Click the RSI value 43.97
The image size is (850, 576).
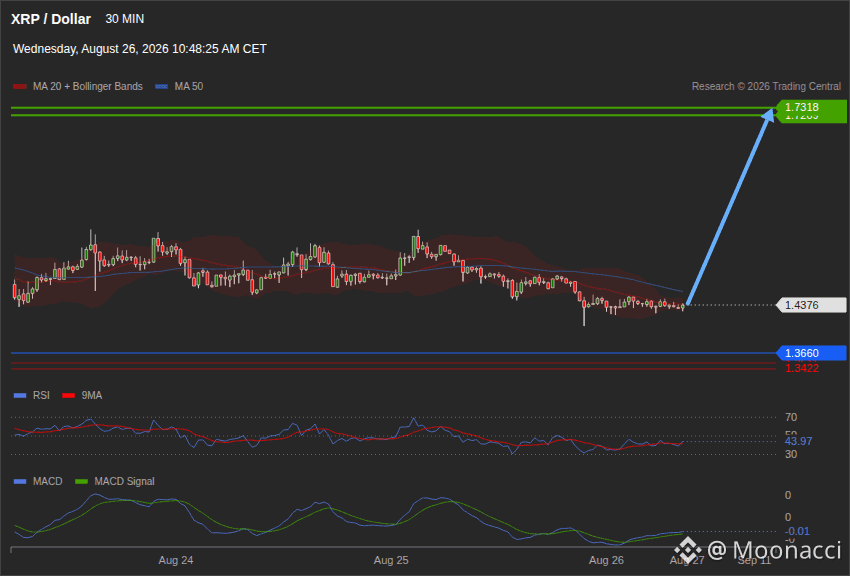[x=799, y=441]
